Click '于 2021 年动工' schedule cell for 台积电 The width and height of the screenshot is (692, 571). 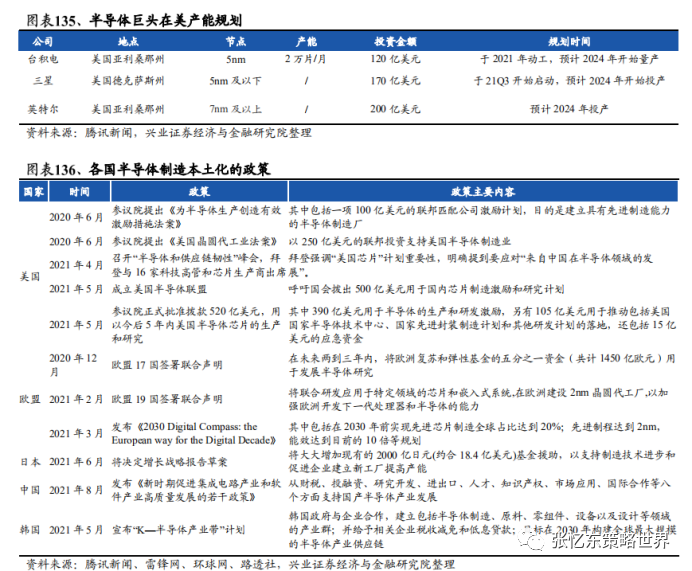click(x=569, y=59)
